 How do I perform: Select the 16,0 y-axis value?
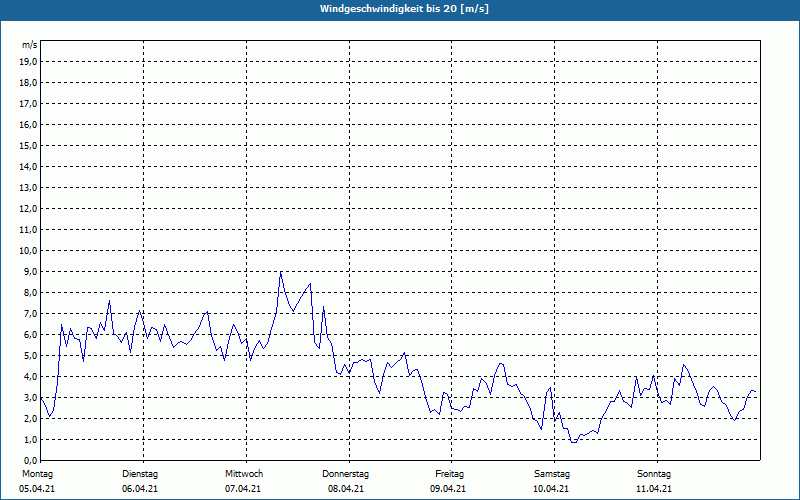click(29, 124)
